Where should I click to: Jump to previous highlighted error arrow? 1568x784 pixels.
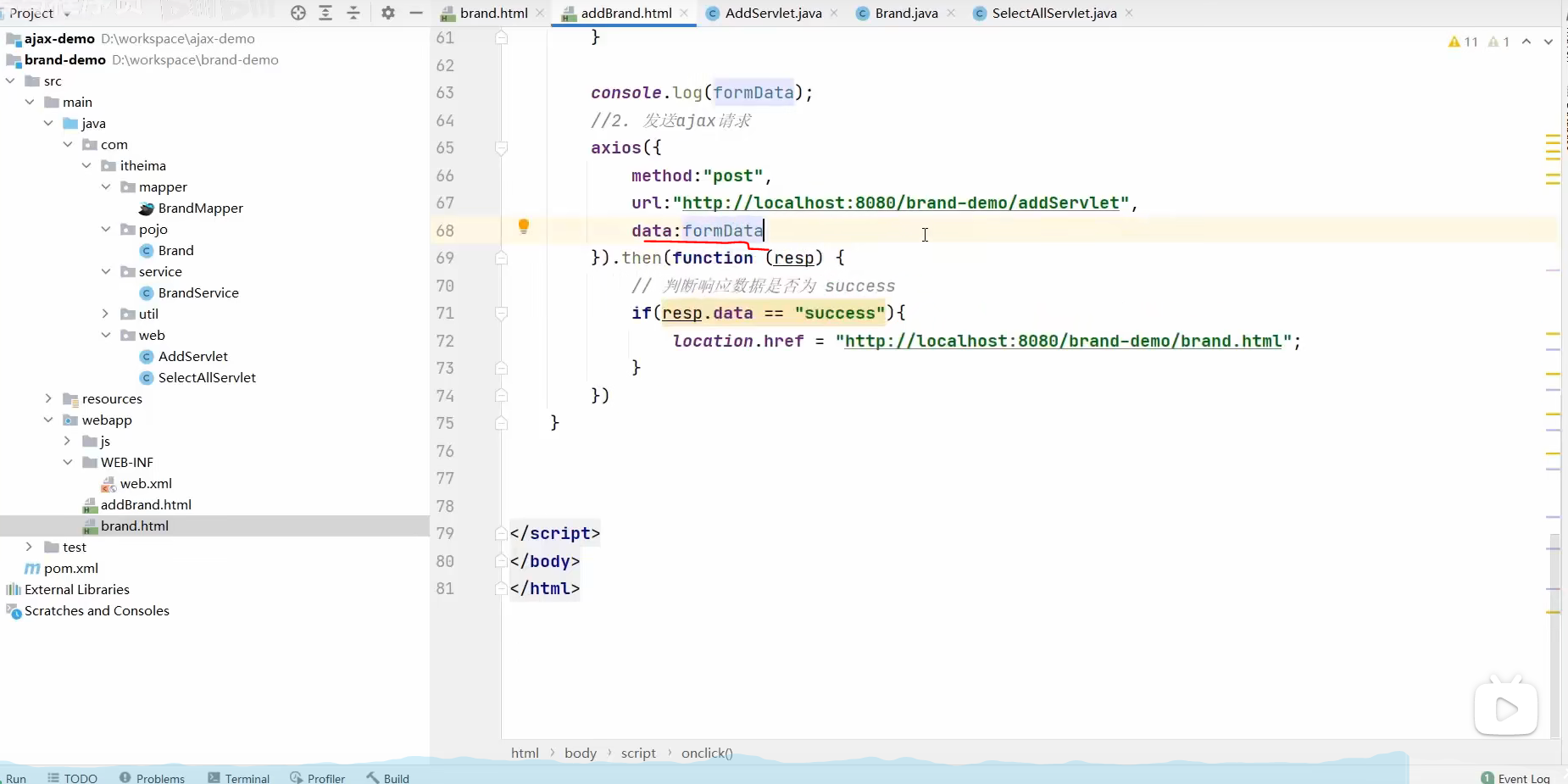[x=1526, y=42]
